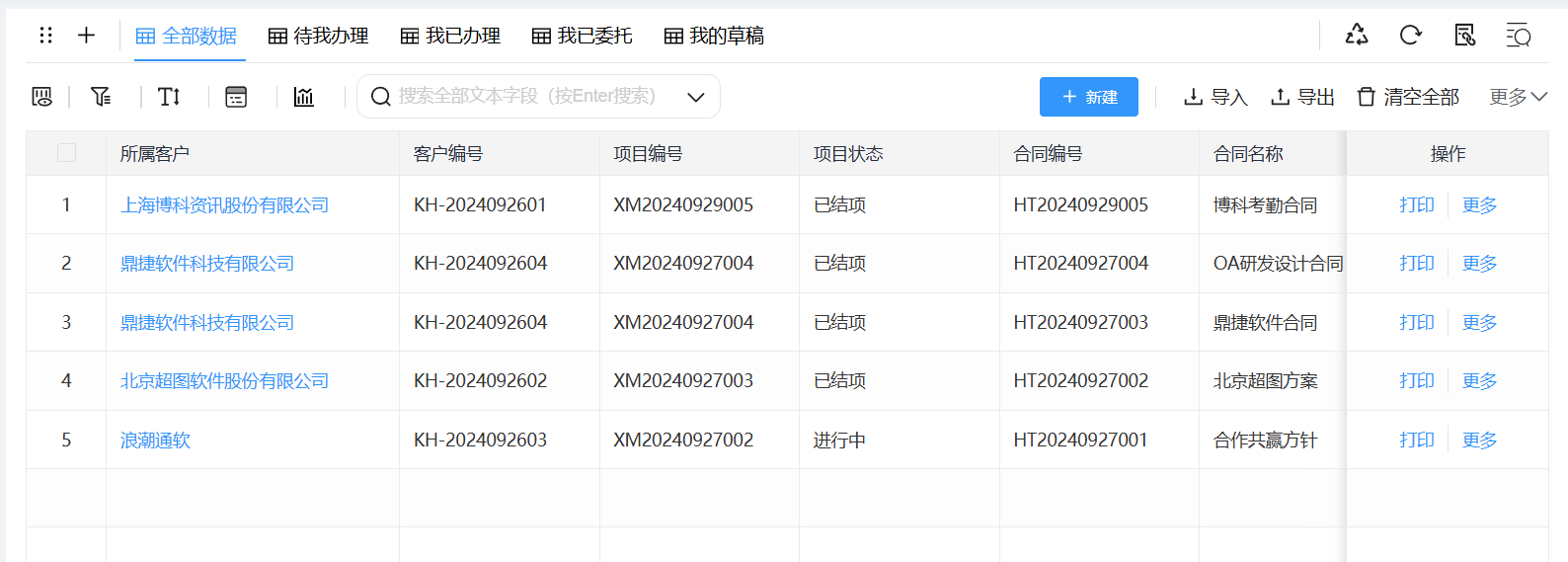The image size is (1568, 562).
Task: Click the blue 新建 button
Action: [x=1088, y=97]
